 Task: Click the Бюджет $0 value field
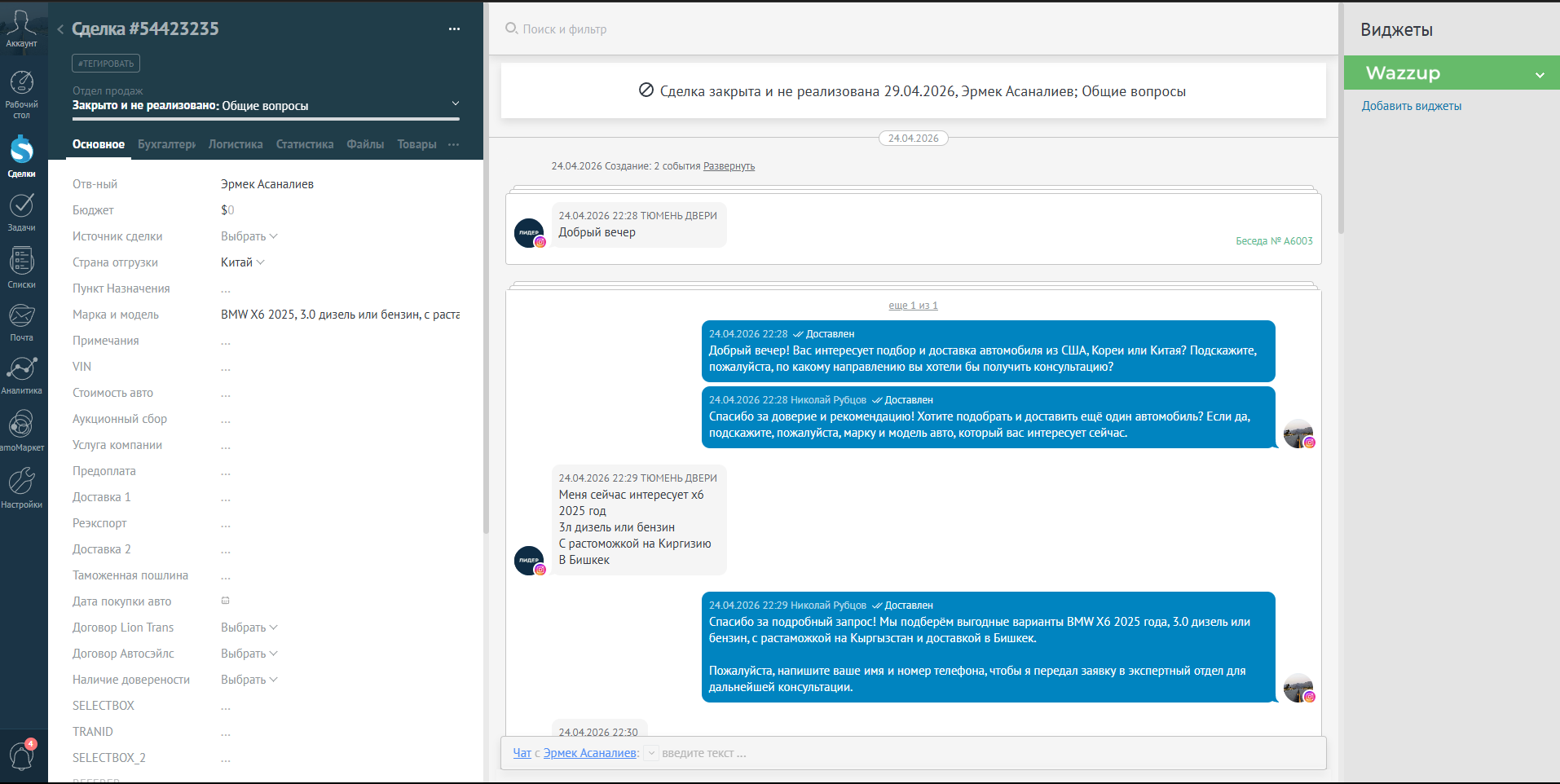point(227,210)
